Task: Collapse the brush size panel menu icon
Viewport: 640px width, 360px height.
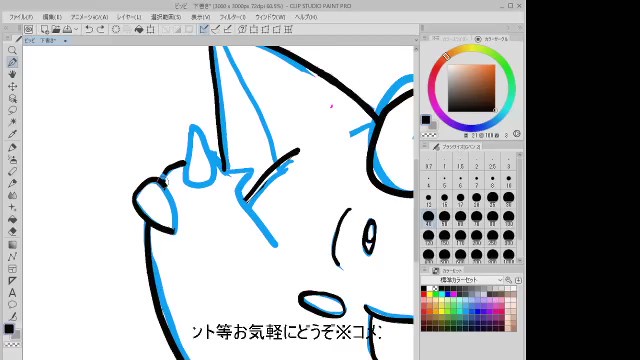Action: [424, 146]
